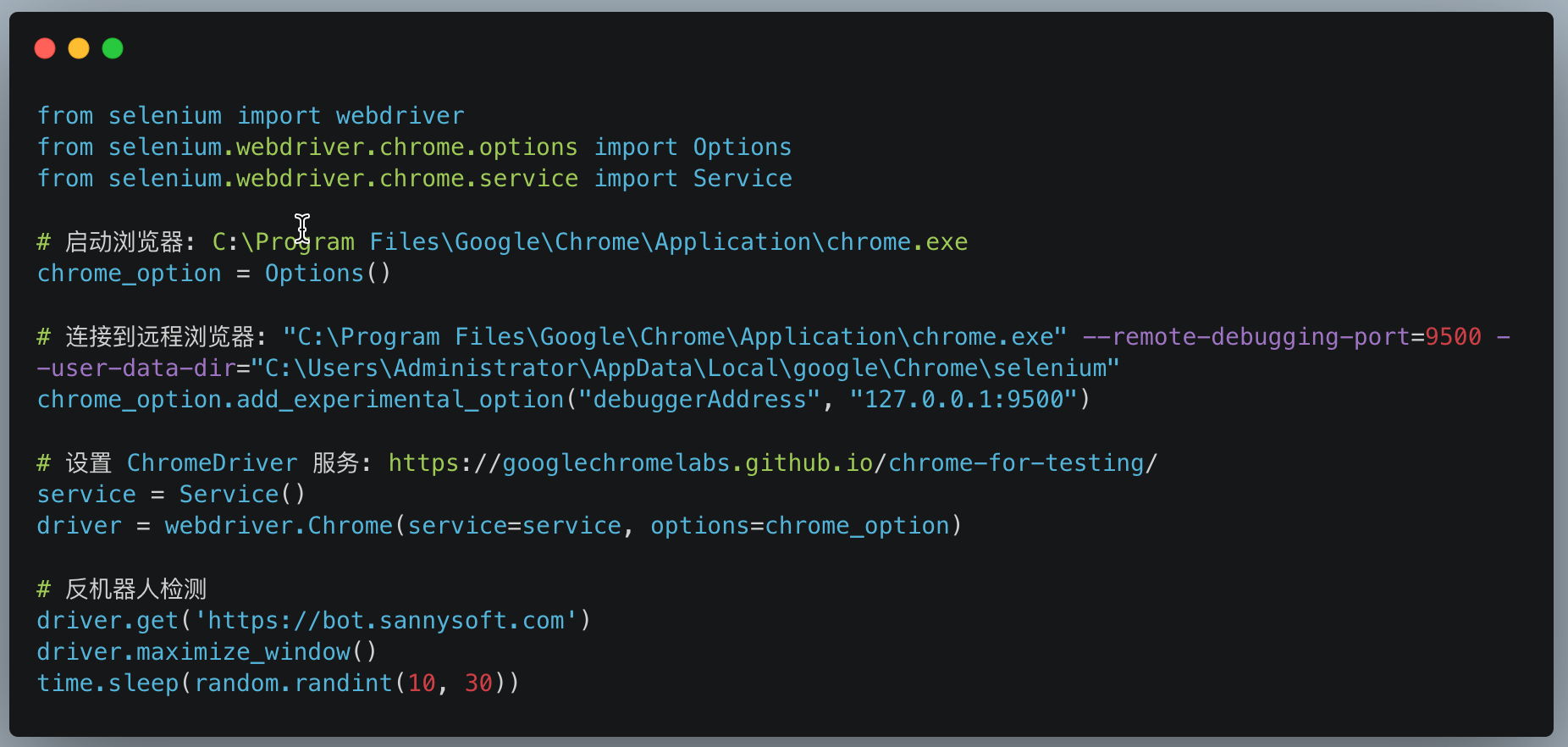Image resolution: width=1568 pixels, height=747 pixels.
Task: Click the "chrome_option = Options()" assignment line
Action: [213, 274]
